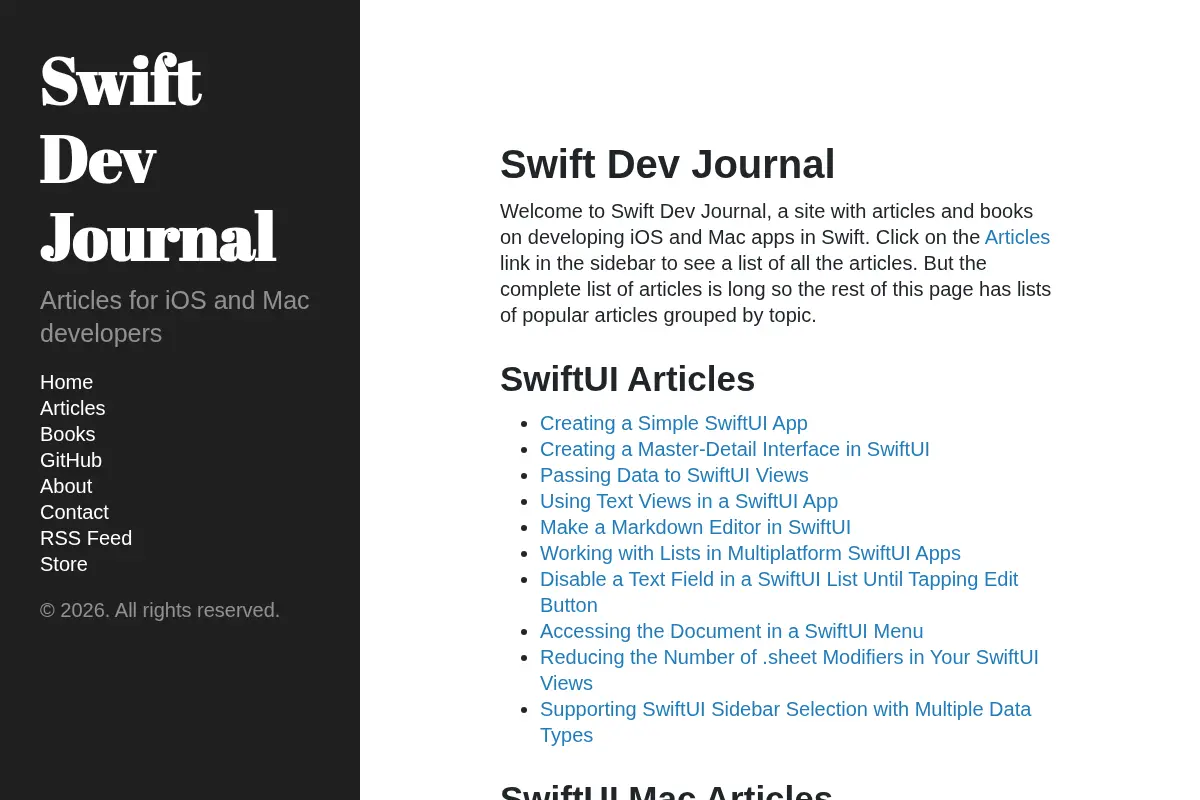Open the RSS Feed link
This screenshot has width=1200, height=800.
point(86,538)
